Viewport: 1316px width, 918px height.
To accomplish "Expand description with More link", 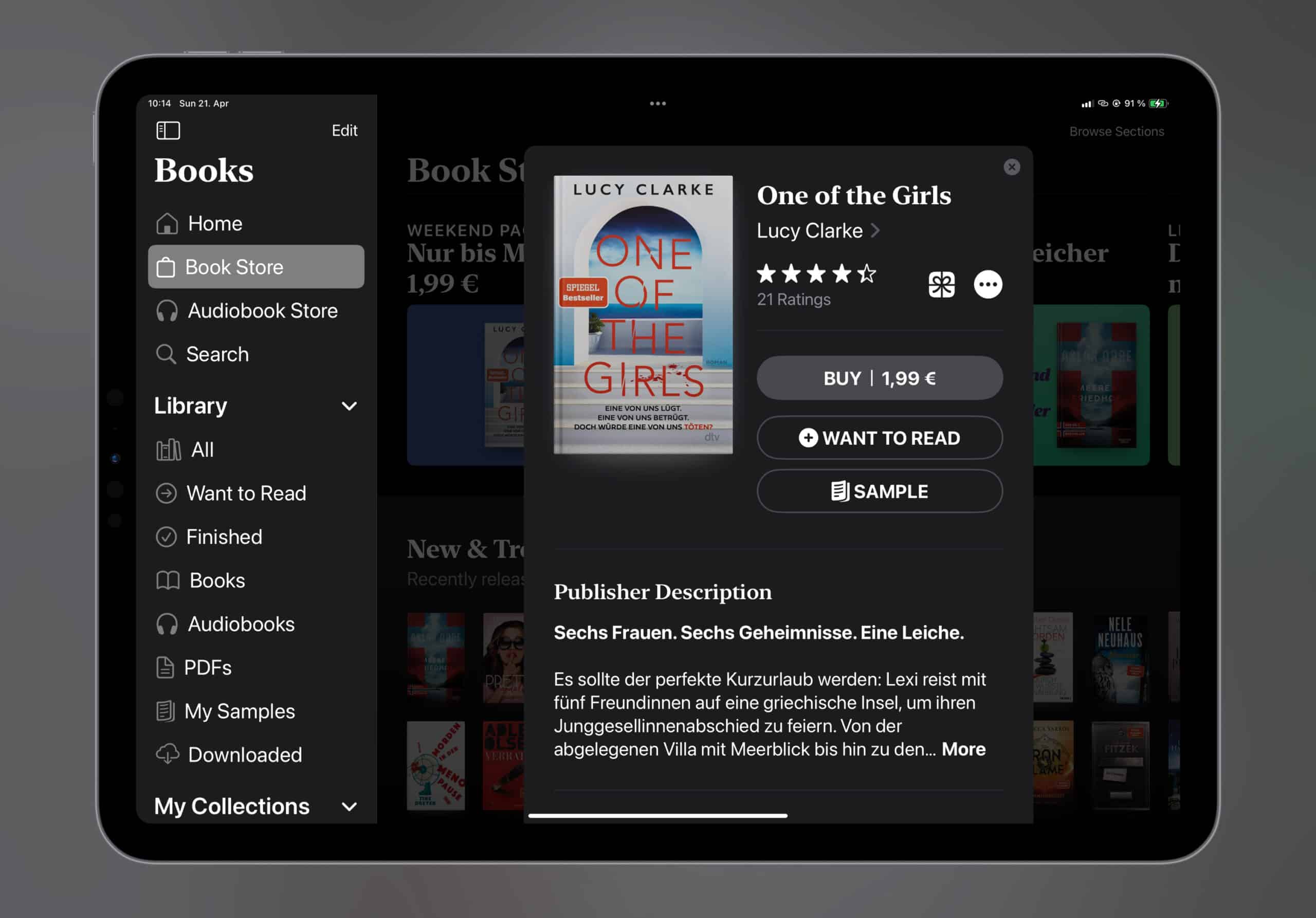I will (x=963, y=749).
